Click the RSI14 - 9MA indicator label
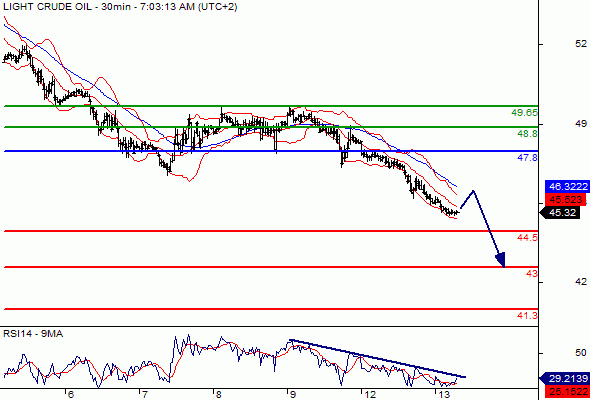This screenshot has height=400, width=590. pos(33,333)
